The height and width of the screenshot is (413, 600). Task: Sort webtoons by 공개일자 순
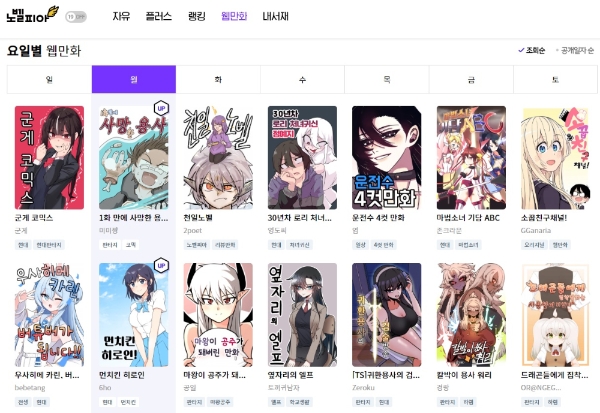point(575,50)
